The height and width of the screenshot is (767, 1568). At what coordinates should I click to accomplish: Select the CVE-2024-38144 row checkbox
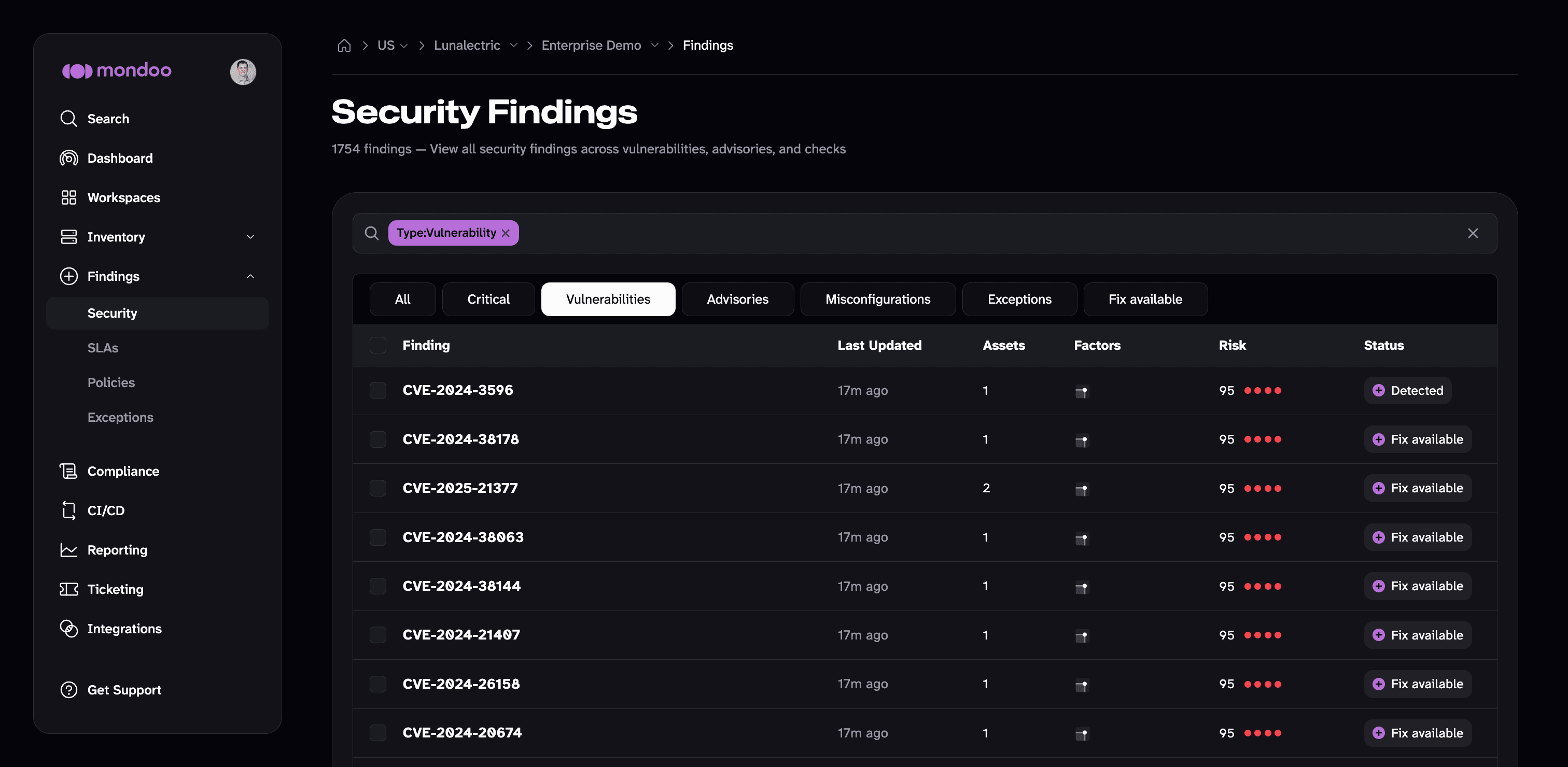coord(378,586)
